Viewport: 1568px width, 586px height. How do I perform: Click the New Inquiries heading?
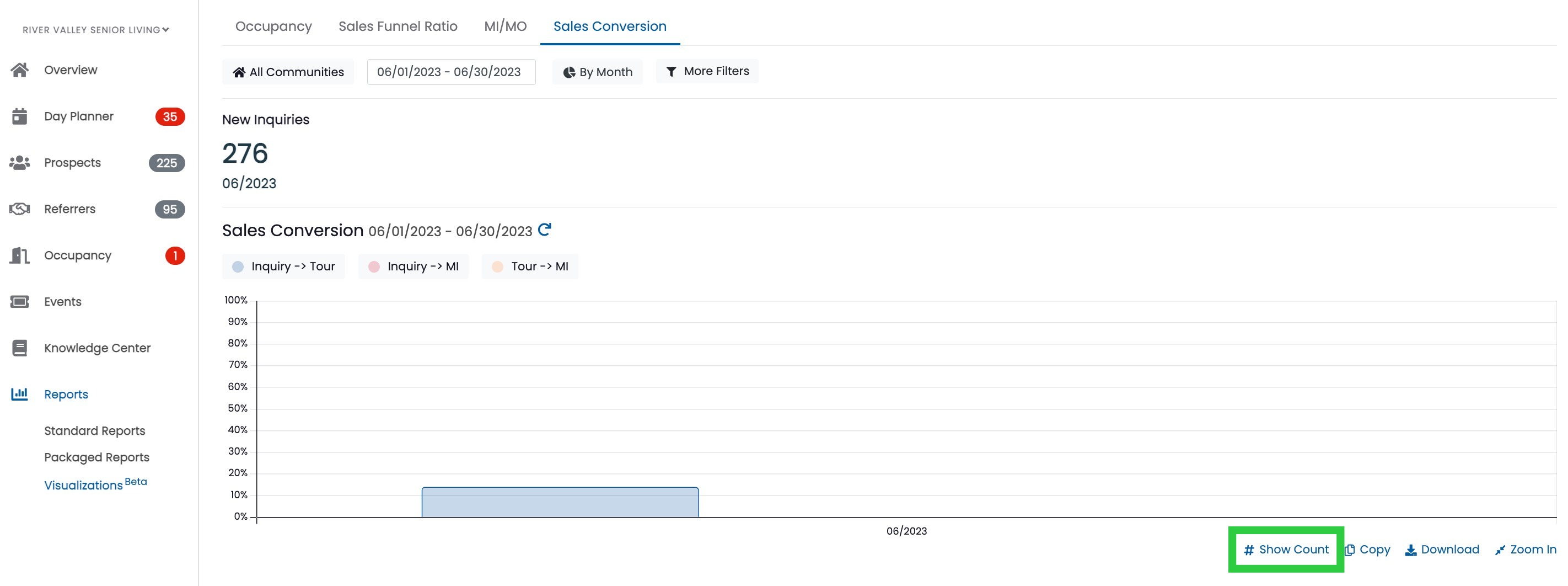pos(265,119)
